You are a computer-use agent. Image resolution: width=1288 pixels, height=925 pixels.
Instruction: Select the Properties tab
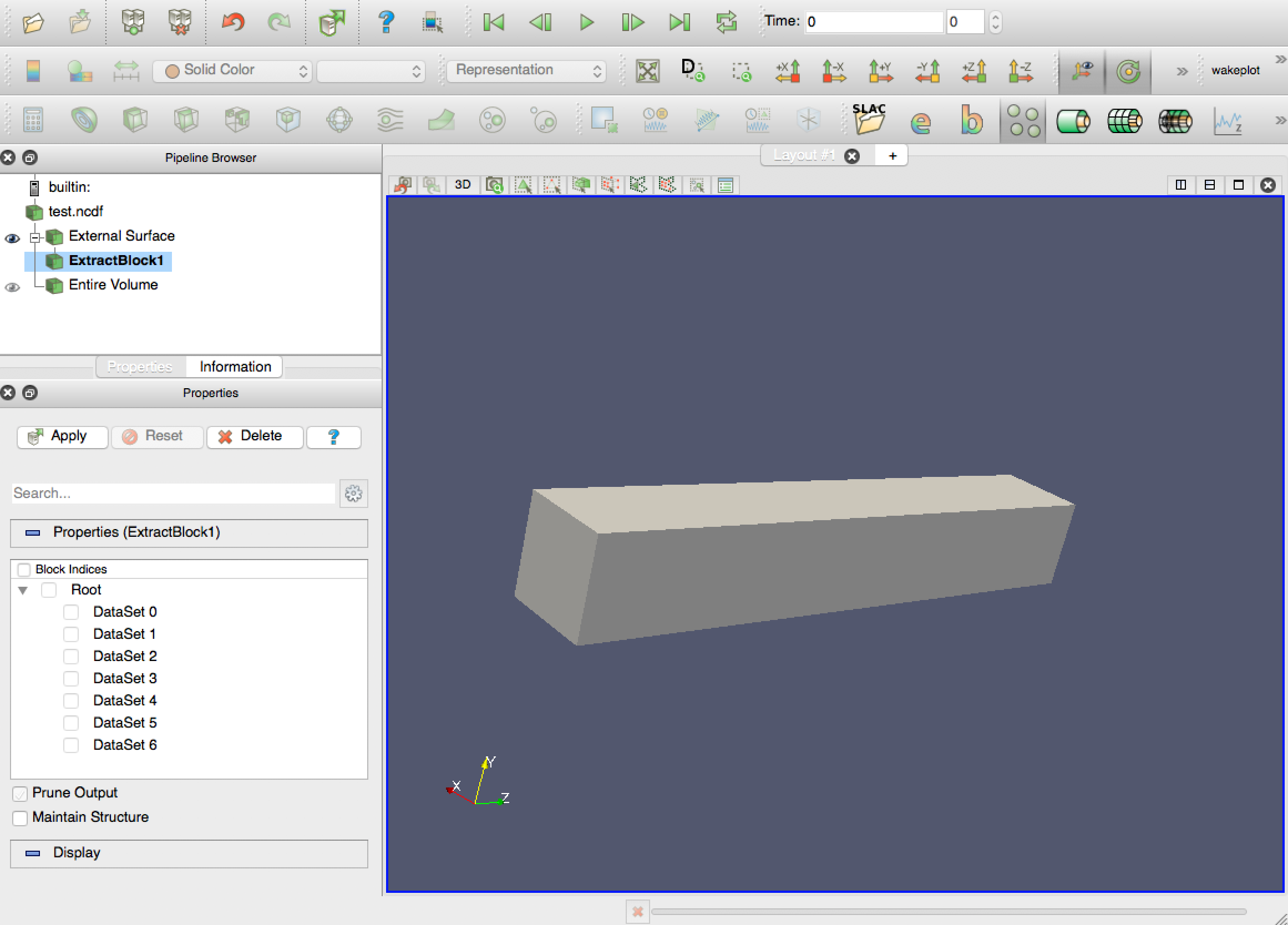[141, 365]
